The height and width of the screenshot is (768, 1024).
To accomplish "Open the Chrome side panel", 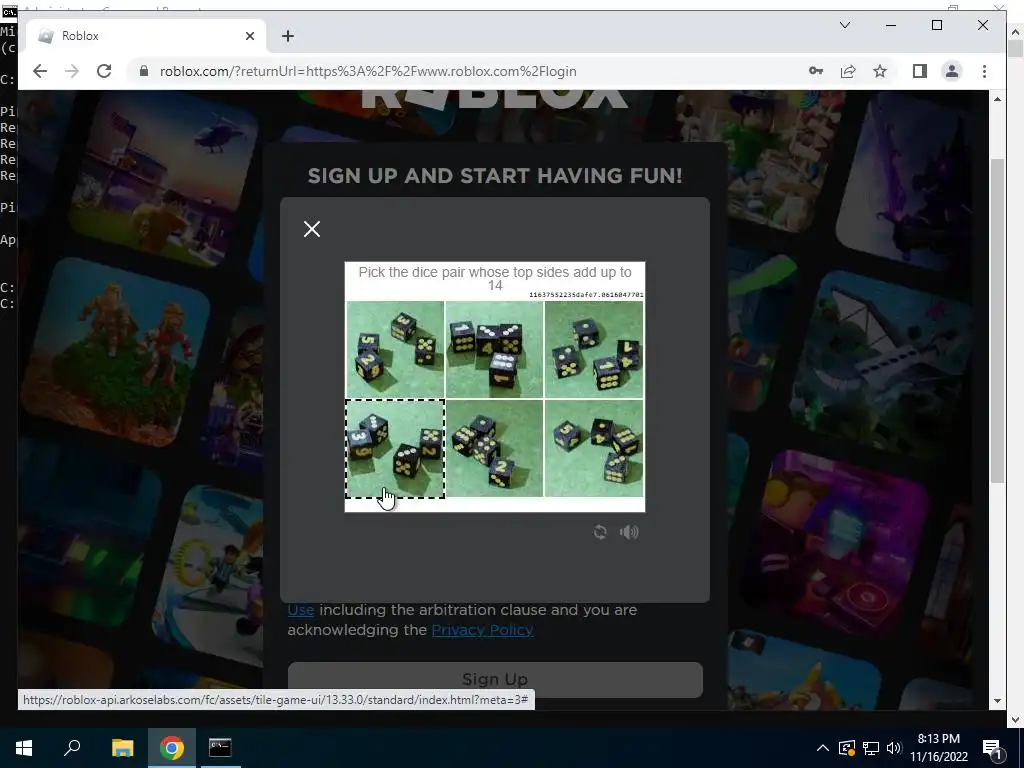I will click(x=920, y=71).
